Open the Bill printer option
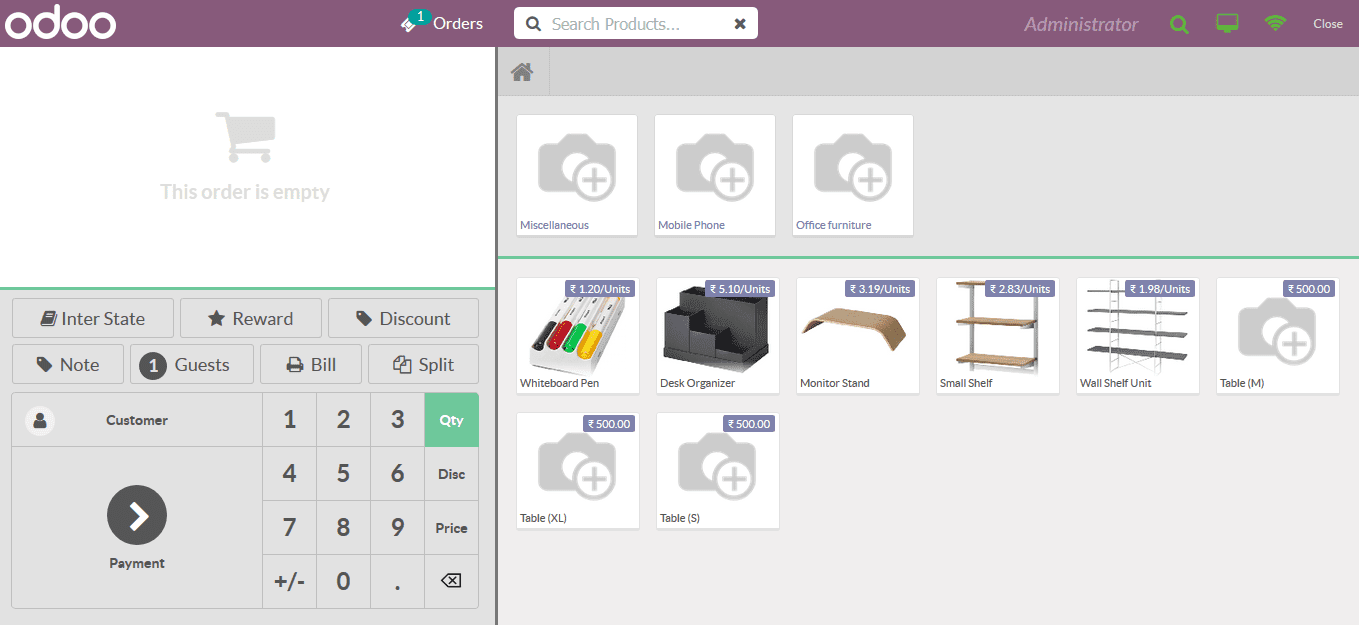1359x625 pixels. click(310, 364)
